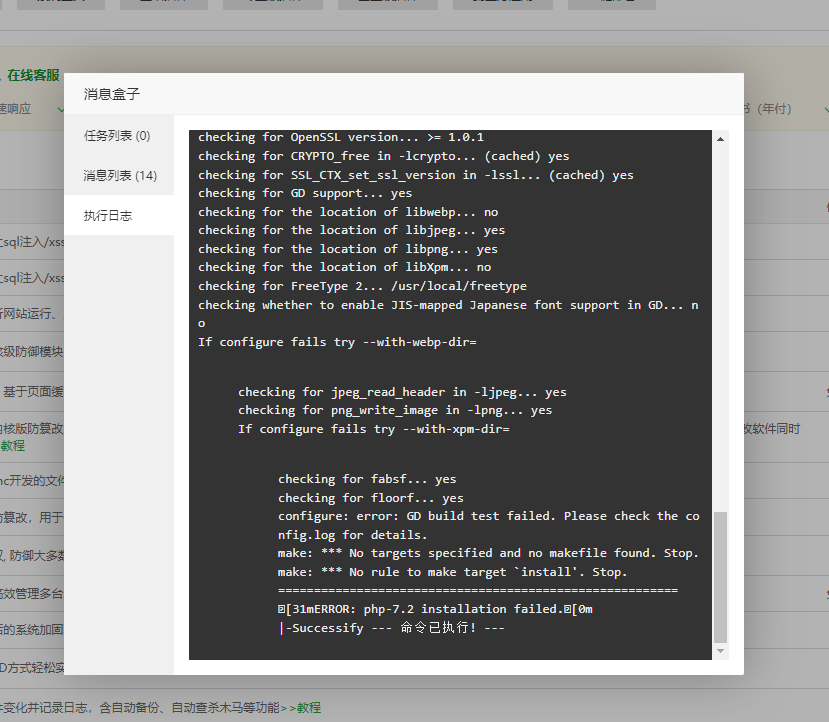Click 'location of libwebp... no' line
The height and width of the screenshot is (722, 829).
pyautogui.click(x=348, y=212)
